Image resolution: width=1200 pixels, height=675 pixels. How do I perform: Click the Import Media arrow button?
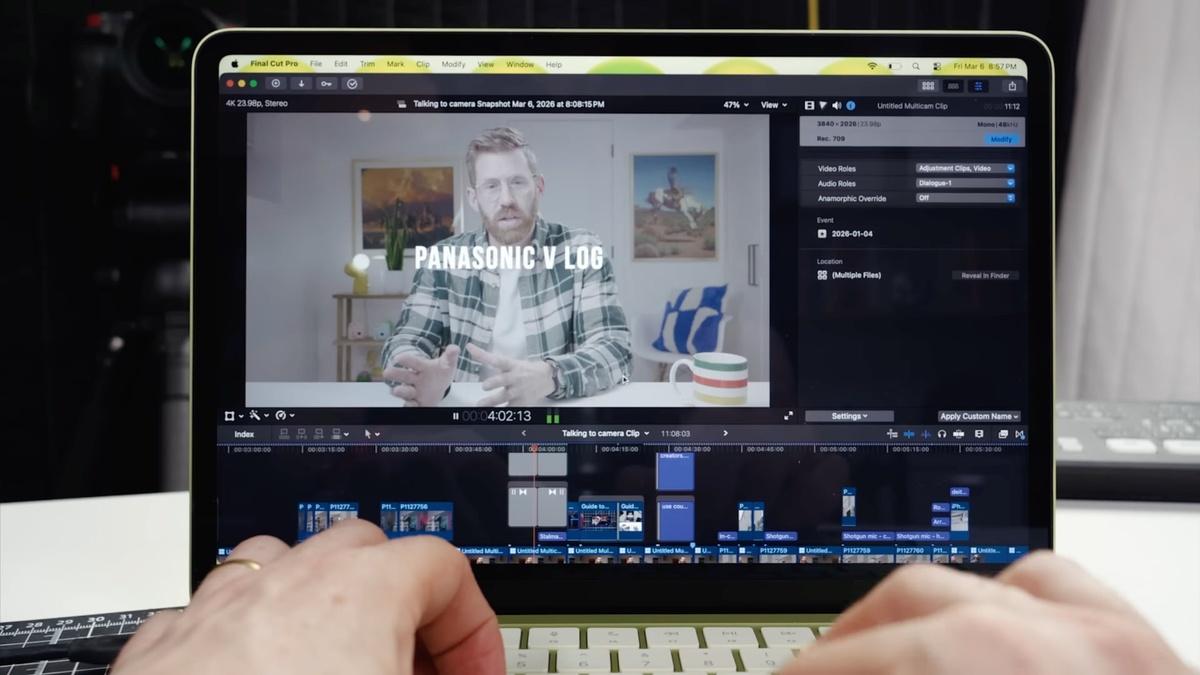pyautogui.click(x=301, y=84)
